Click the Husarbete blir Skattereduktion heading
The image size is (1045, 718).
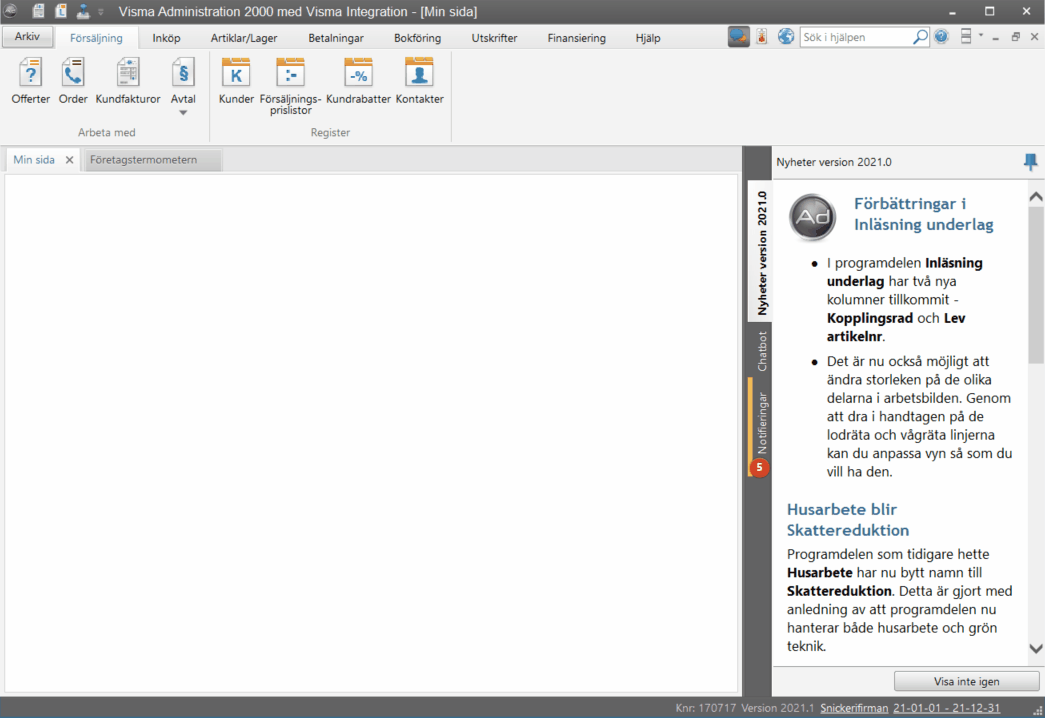[x=848, y=519]
